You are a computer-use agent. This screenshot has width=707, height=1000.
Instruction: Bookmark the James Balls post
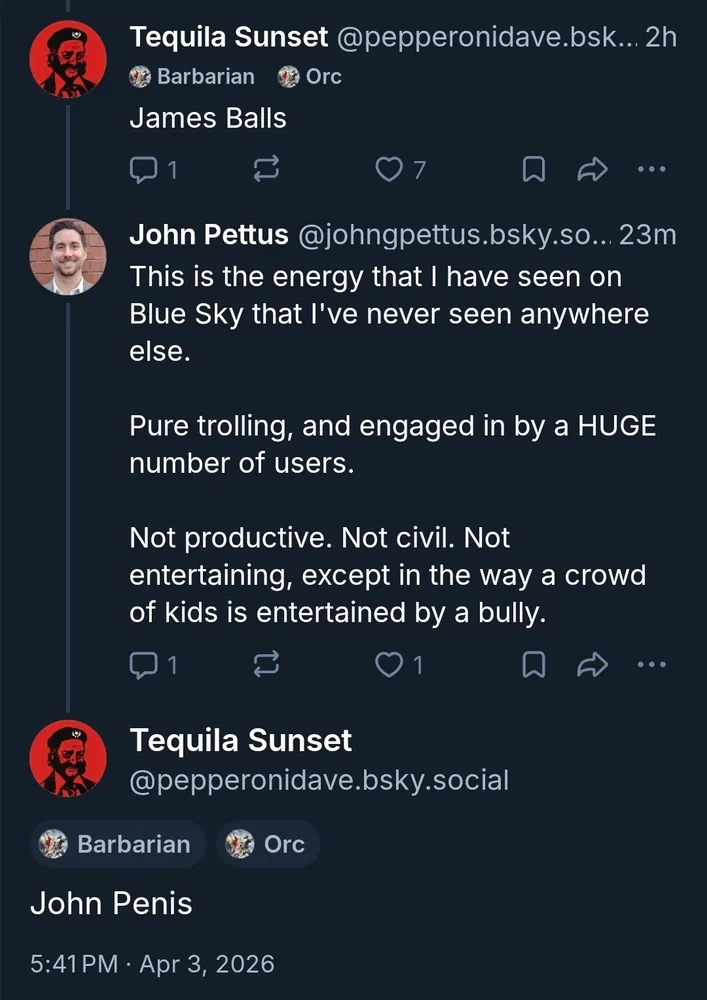[535, 171]
